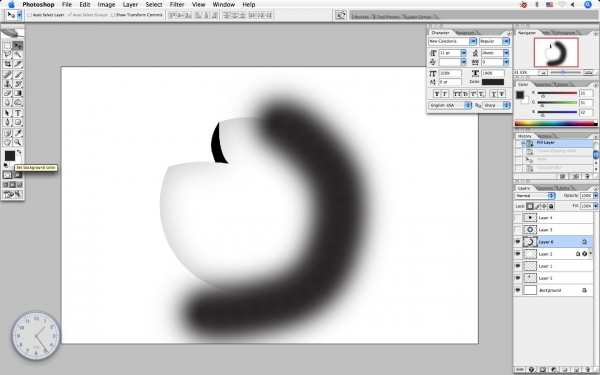Click the red R color slider
Screen dimensions: 600x375
coord(557,93)
